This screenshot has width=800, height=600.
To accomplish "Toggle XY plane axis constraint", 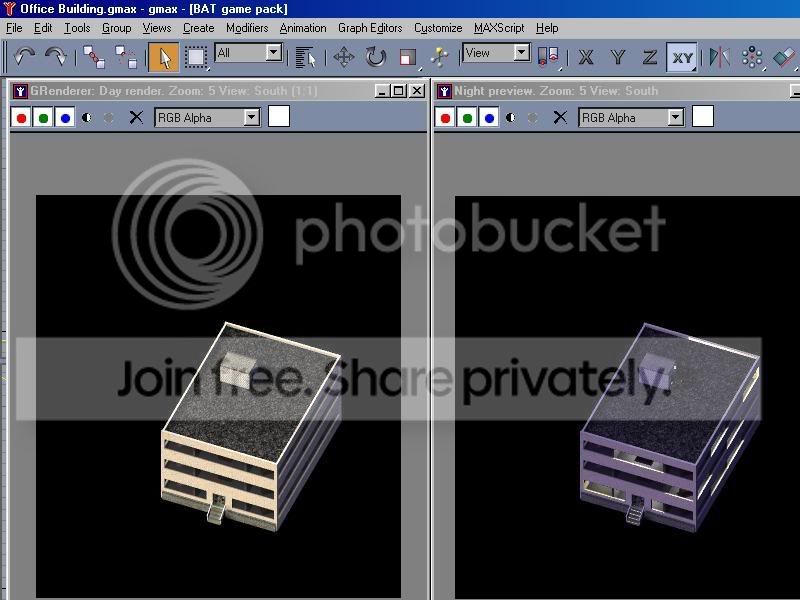I will click(x=682, y=57).
